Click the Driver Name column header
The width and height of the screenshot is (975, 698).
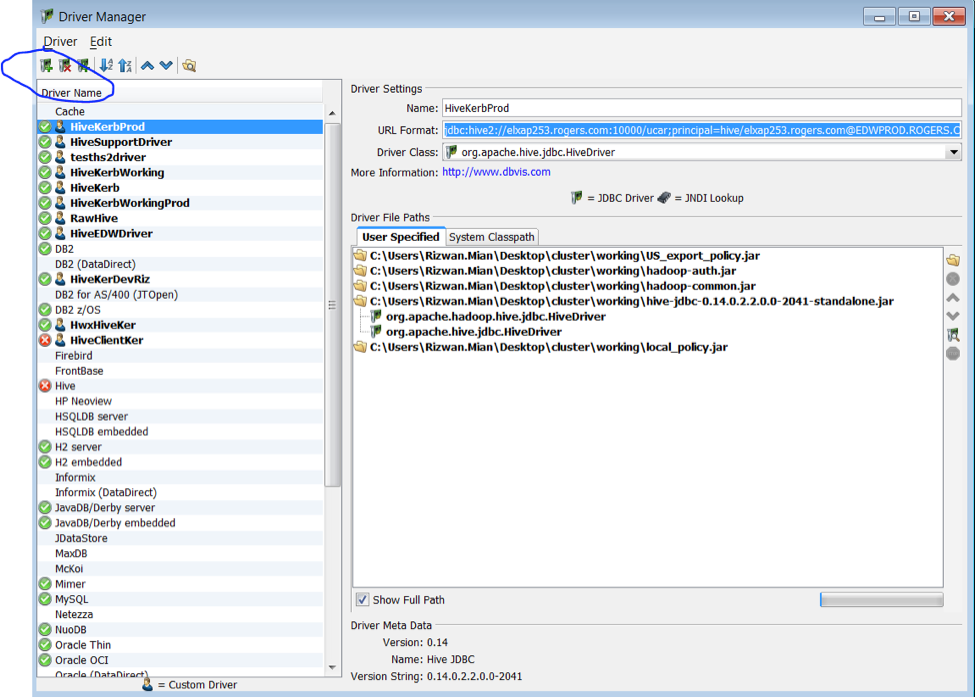(180, 93)
